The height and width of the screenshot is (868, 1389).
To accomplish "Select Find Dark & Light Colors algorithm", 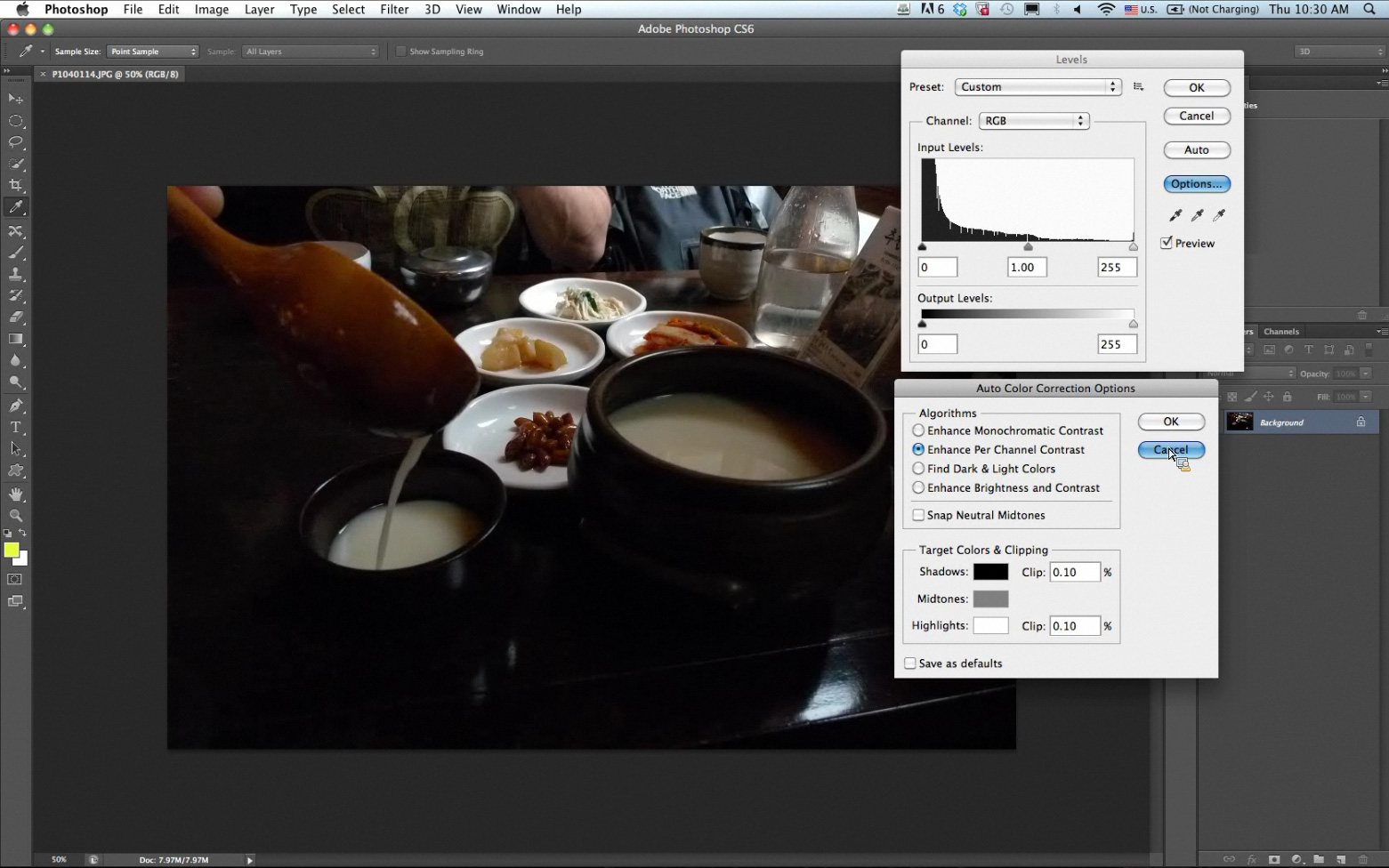I will click(918, 469).
